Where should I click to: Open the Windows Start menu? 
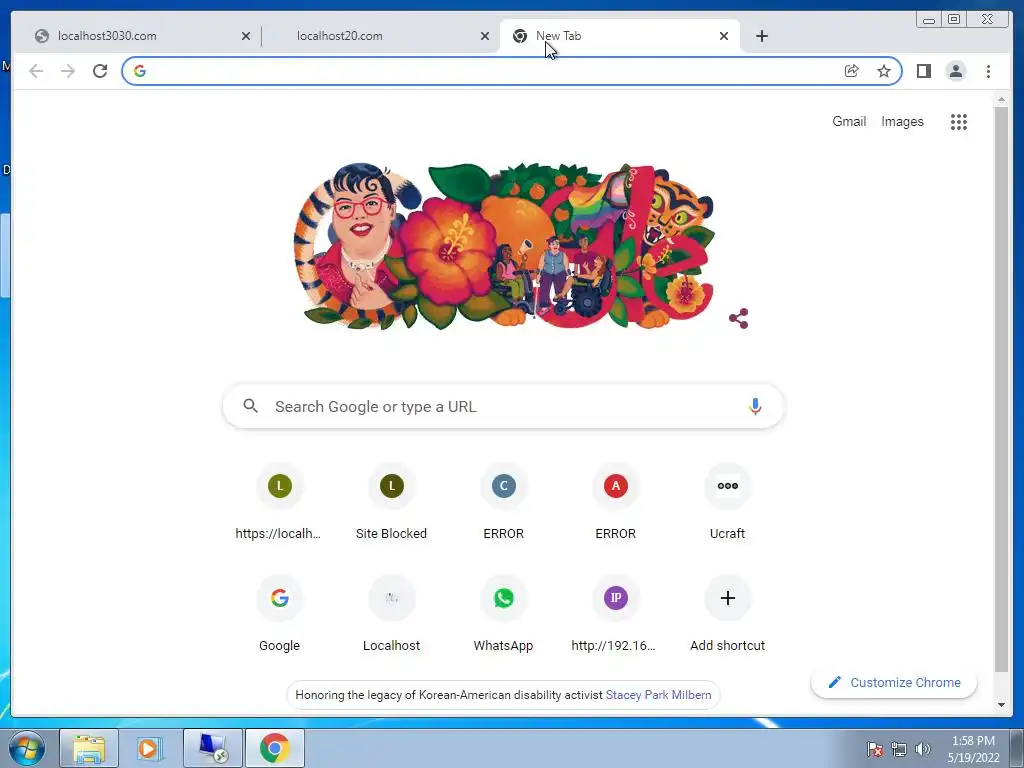(x=27, y=748)
